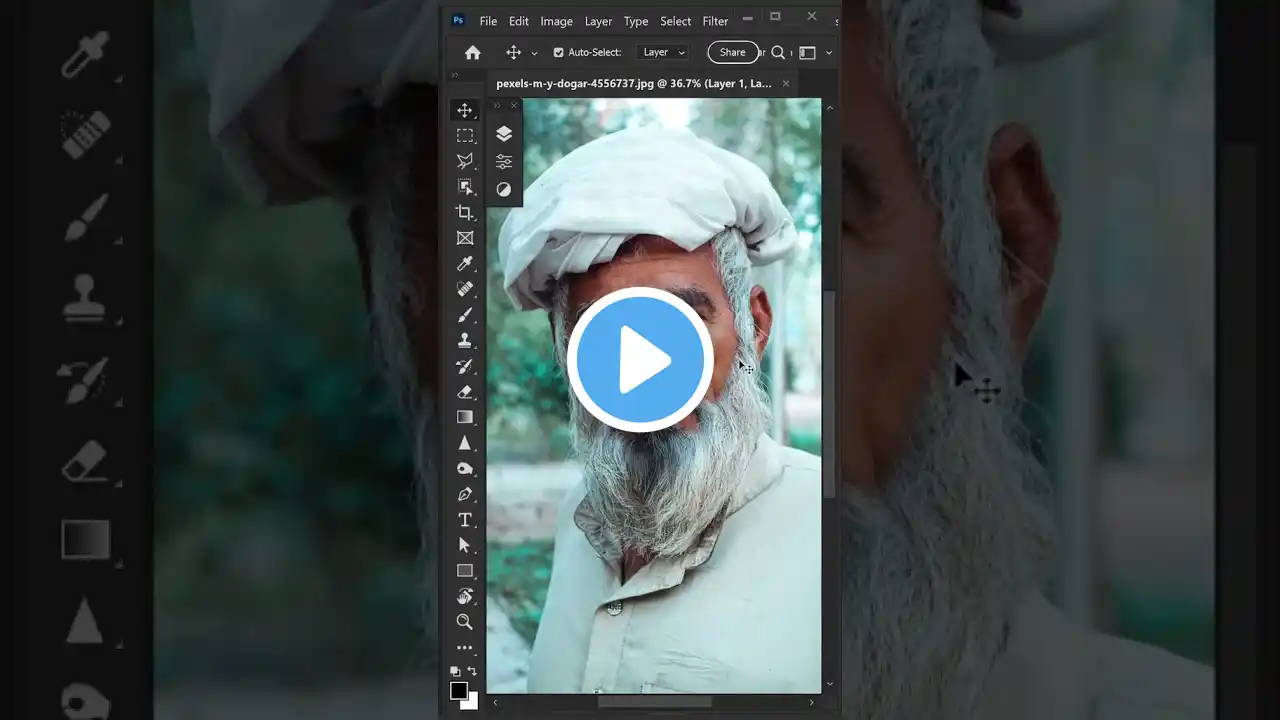The width and height of the screenshot is (1280, 720).
Task: Open the Image menu
Action: tap(556, 21)
